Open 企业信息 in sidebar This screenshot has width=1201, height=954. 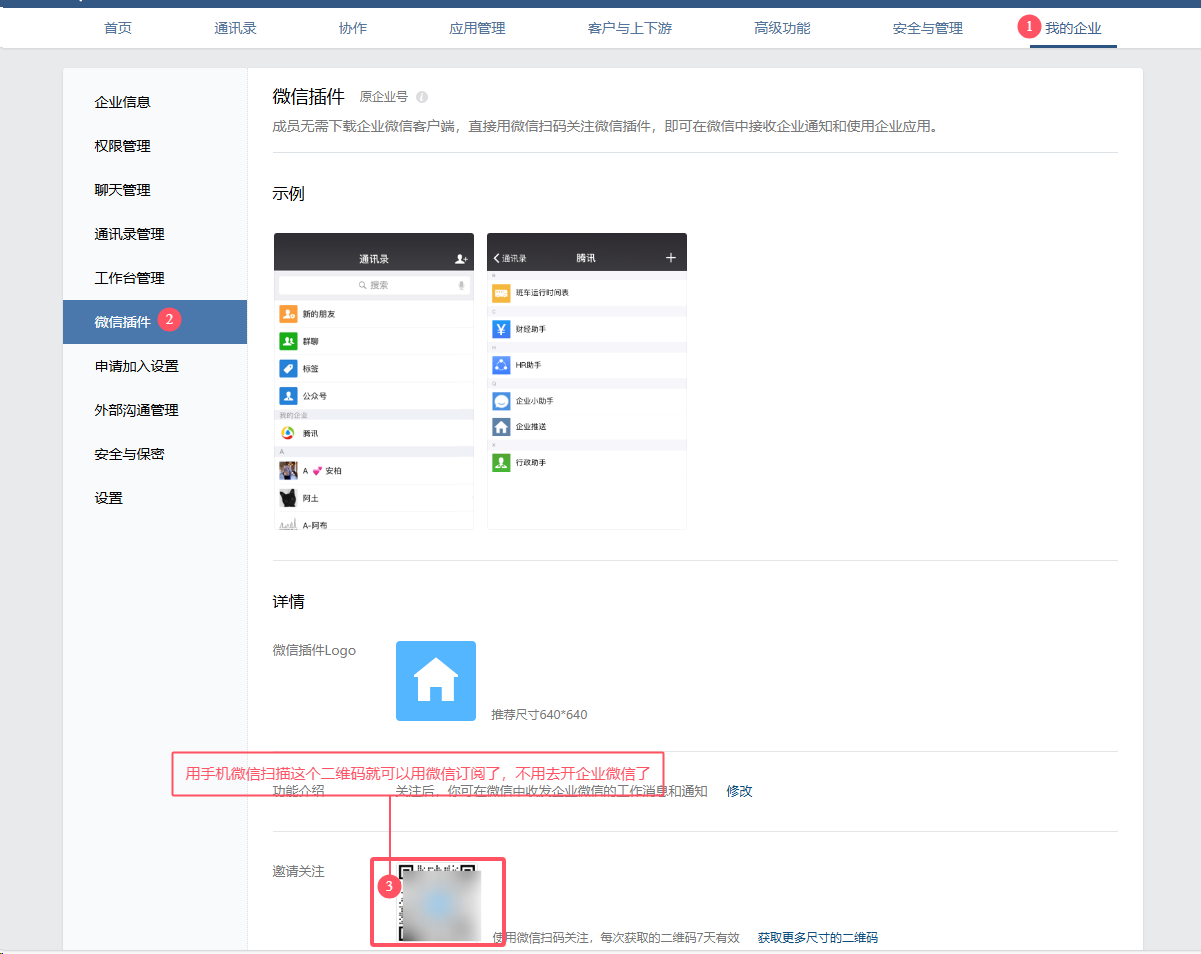point(155,102)
